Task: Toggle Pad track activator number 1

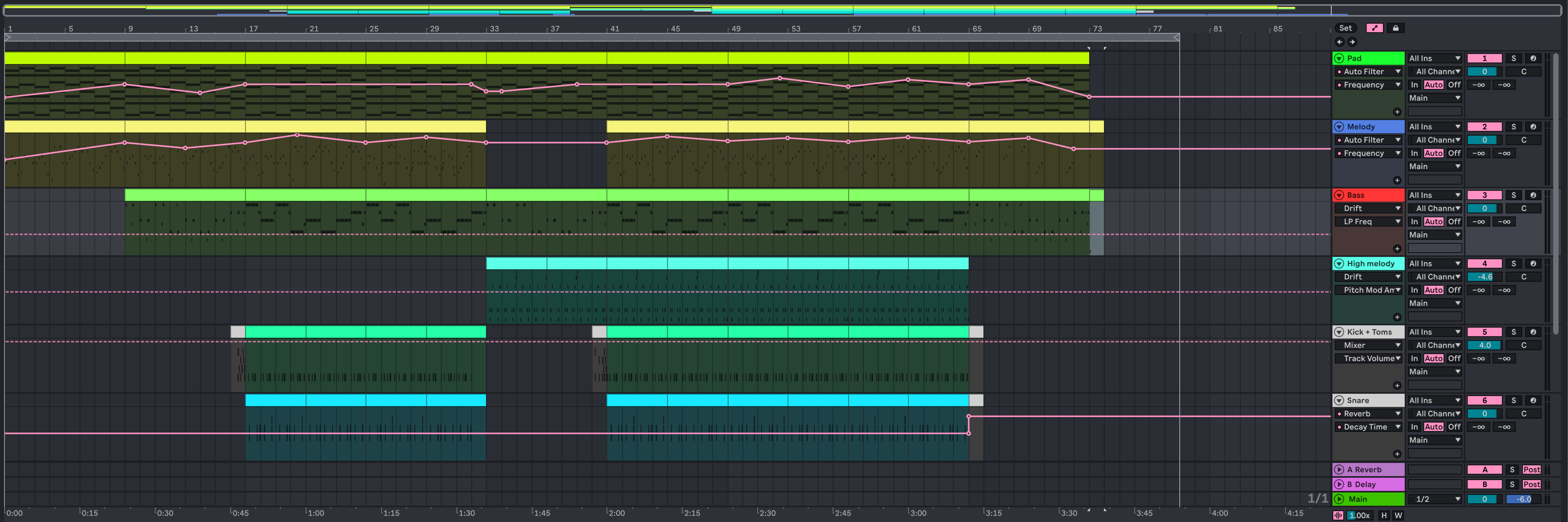Action: click(1484, 58)
